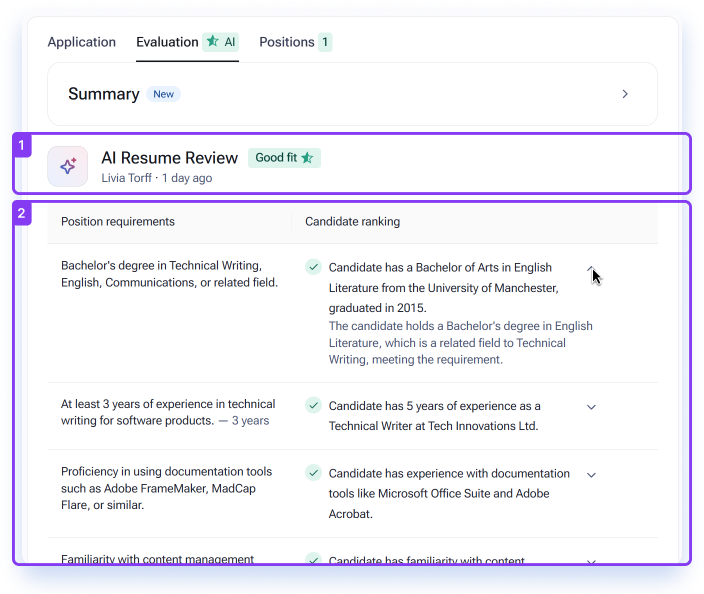Click the Positions count badge
This screenshot has width=704, height=594.
click(x=325, y=42)
